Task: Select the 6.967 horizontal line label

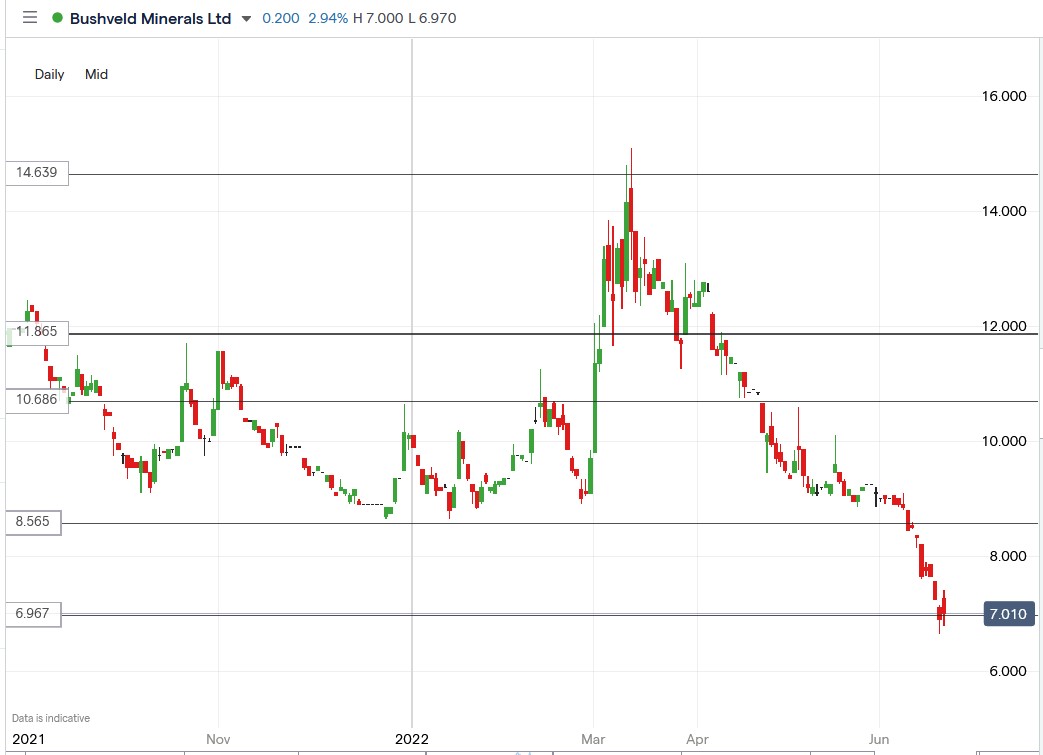Action: (x=33, y=614)
